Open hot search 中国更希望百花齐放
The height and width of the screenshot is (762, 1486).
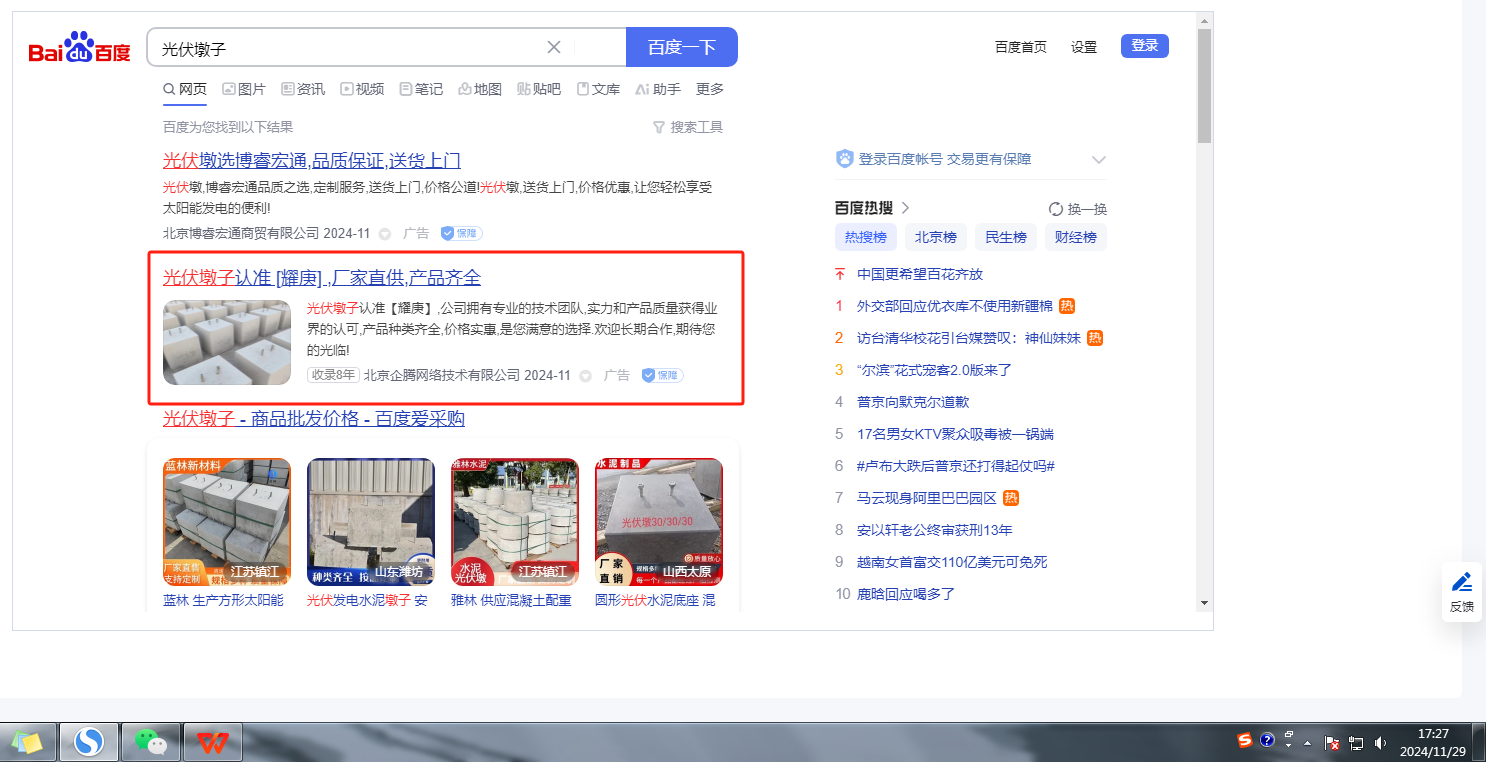pyautogui.click(x=920, y=274)
